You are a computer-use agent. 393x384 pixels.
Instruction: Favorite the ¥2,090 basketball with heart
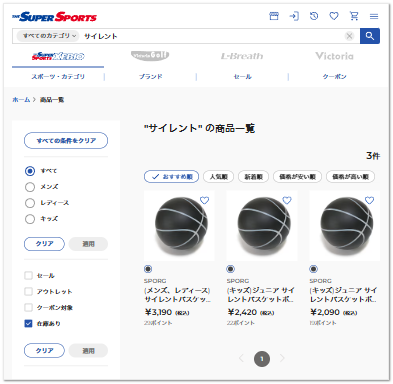coord(369,200)
